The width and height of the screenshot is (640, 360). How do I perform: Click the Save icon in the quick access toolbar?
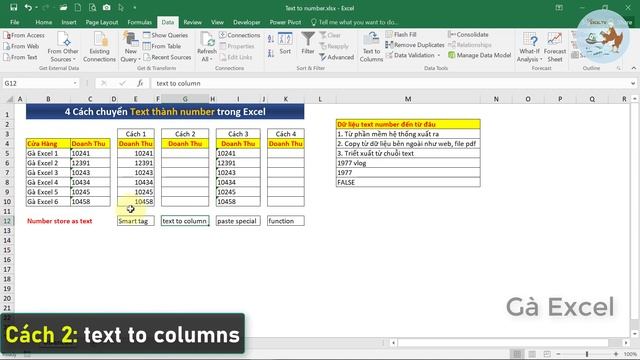point(13,7)
